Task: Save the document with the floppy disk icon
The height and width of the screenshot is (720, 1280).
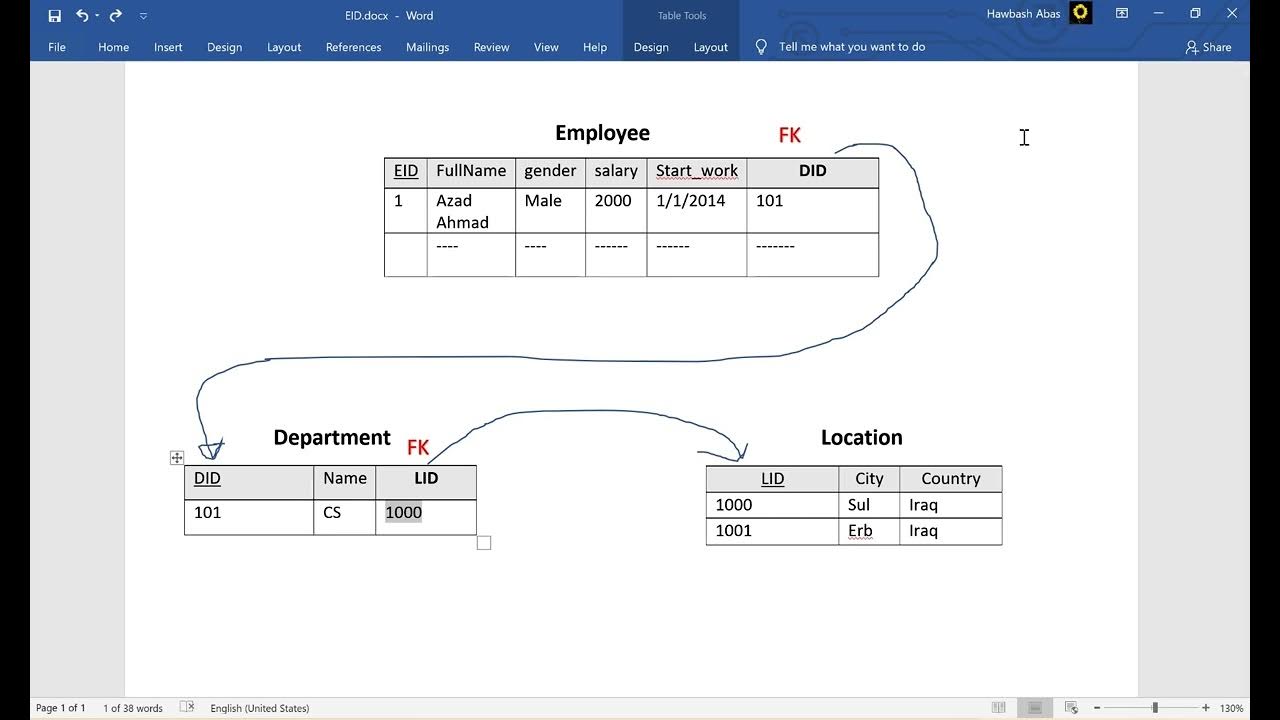Action: coord(54,15)
